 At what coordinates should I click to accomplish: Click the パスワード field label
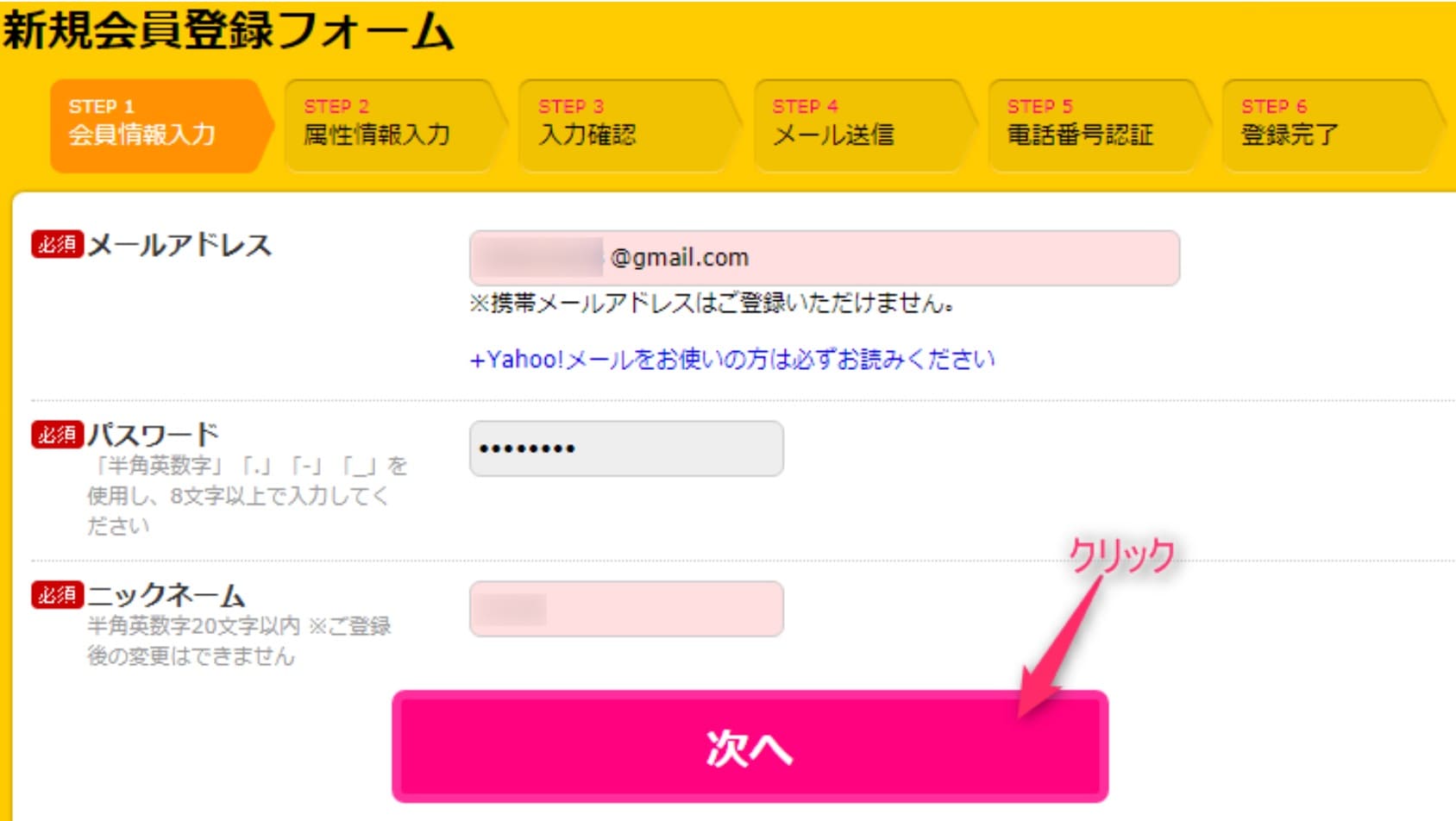tap(154, 435)
